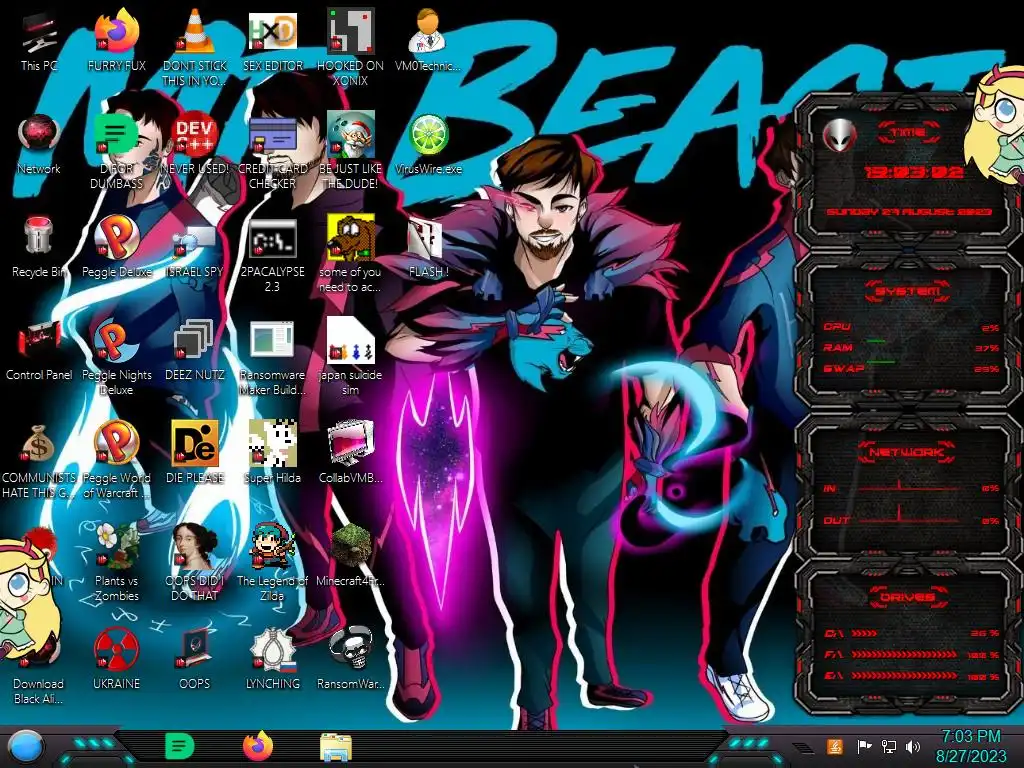The image size is (1024, 768).
Task: Open File Explorer from the taskbar
Action: click(336, 747)
